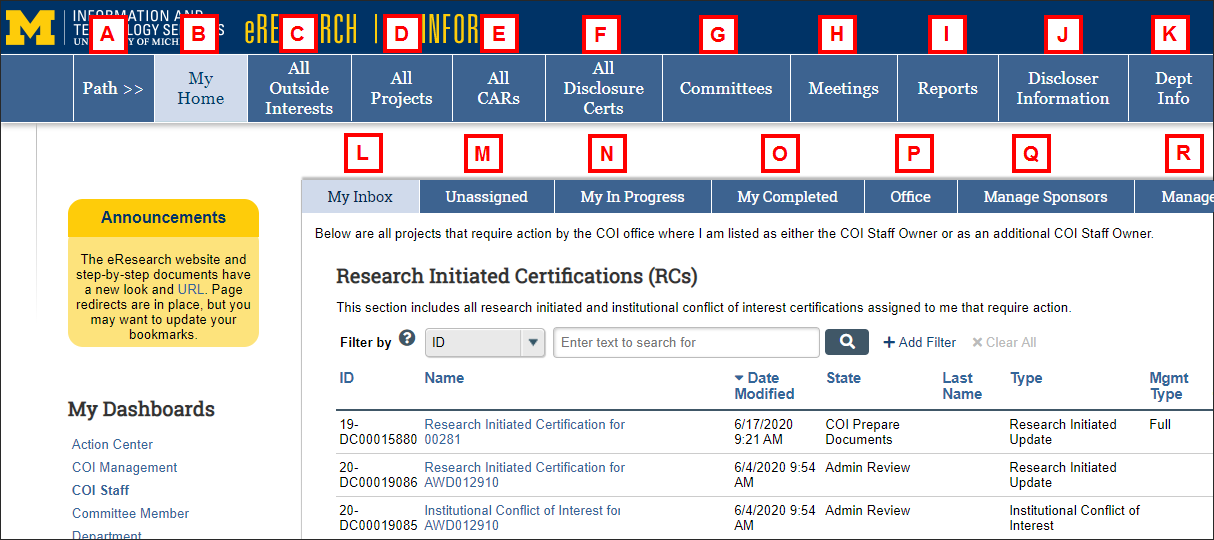Image resolution: width=1214 pixels, height=540 pixels.
Task: Sort by Name column header
Action: (x=444, y=378)
